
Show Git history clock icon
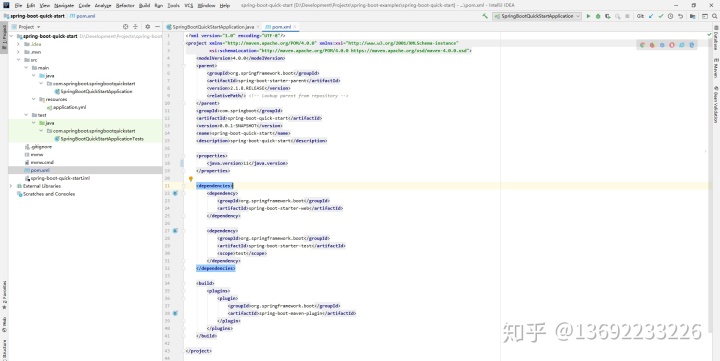point(670,16)
